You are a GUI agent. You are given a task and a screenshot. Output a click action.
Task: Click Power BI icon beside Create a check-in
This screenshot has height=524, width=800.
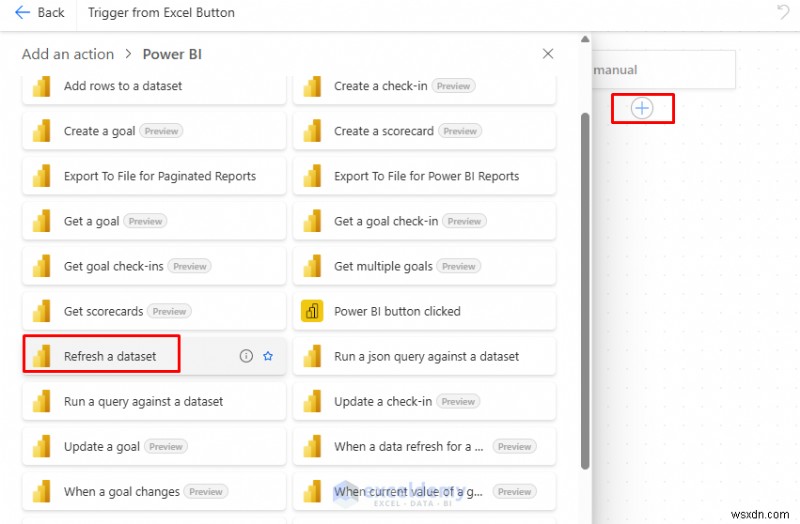pyautogui.click(x=312, y=86)
